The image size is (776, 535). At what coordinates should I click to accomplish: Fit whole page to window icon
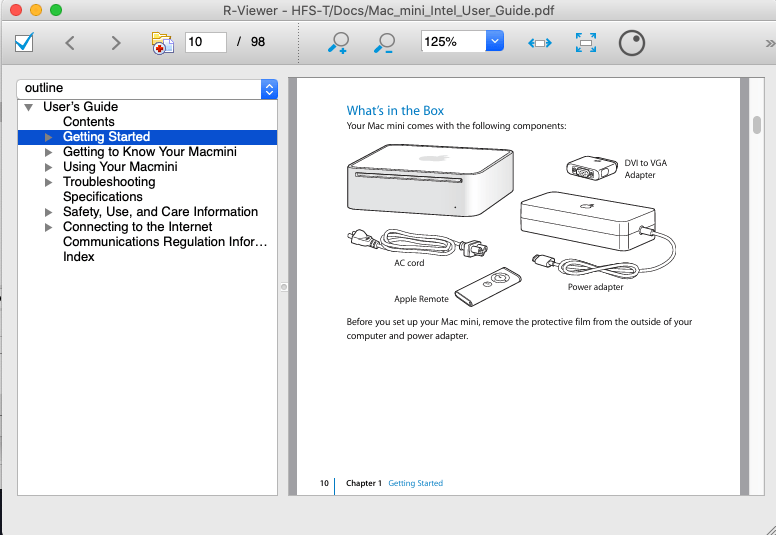585,43
